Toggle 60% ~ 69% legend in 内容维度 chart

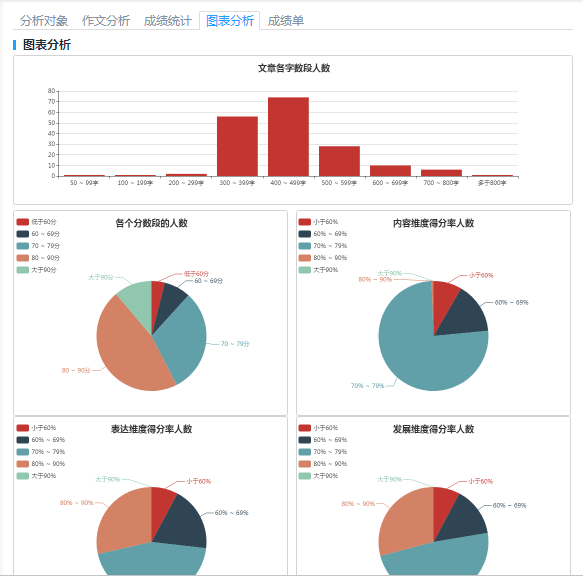[x=323, y=234]
